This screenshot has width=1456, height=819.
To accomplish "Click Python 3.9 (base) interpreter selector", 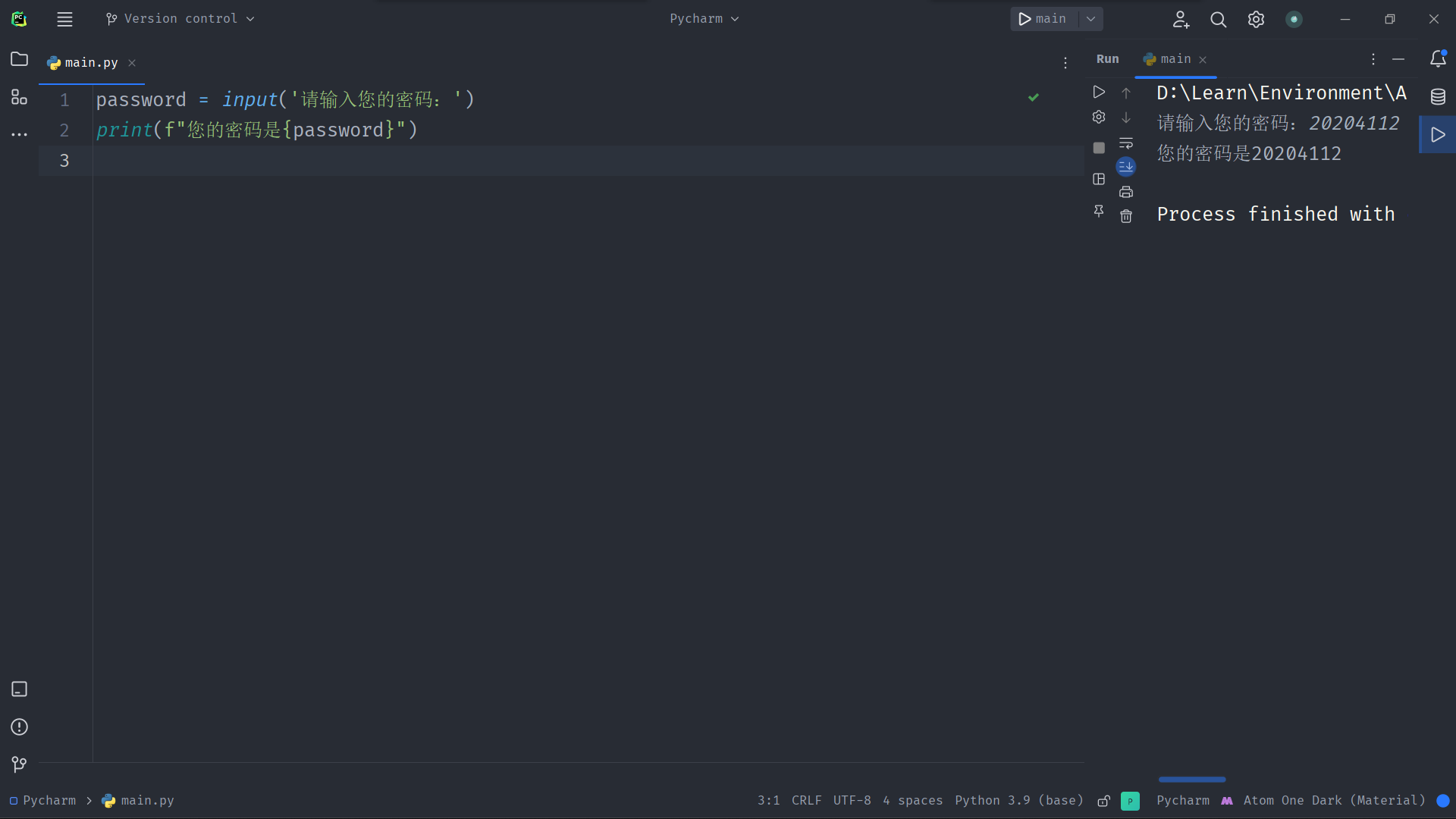I will pyautogui.click(x=1018, y=801).
